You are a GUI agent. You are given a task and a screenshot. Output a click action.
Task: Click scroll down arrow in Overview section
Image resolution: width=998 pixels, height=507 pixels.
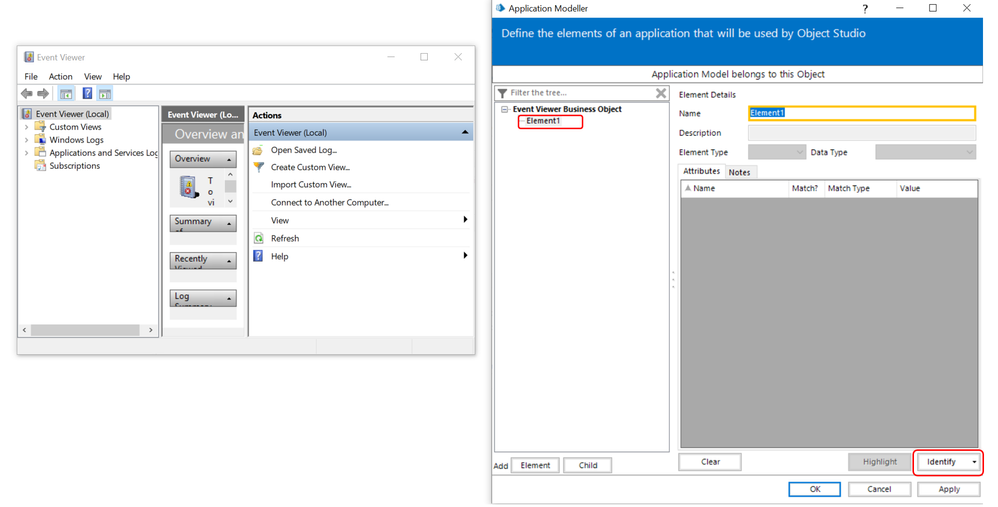[x=230, y=201]
